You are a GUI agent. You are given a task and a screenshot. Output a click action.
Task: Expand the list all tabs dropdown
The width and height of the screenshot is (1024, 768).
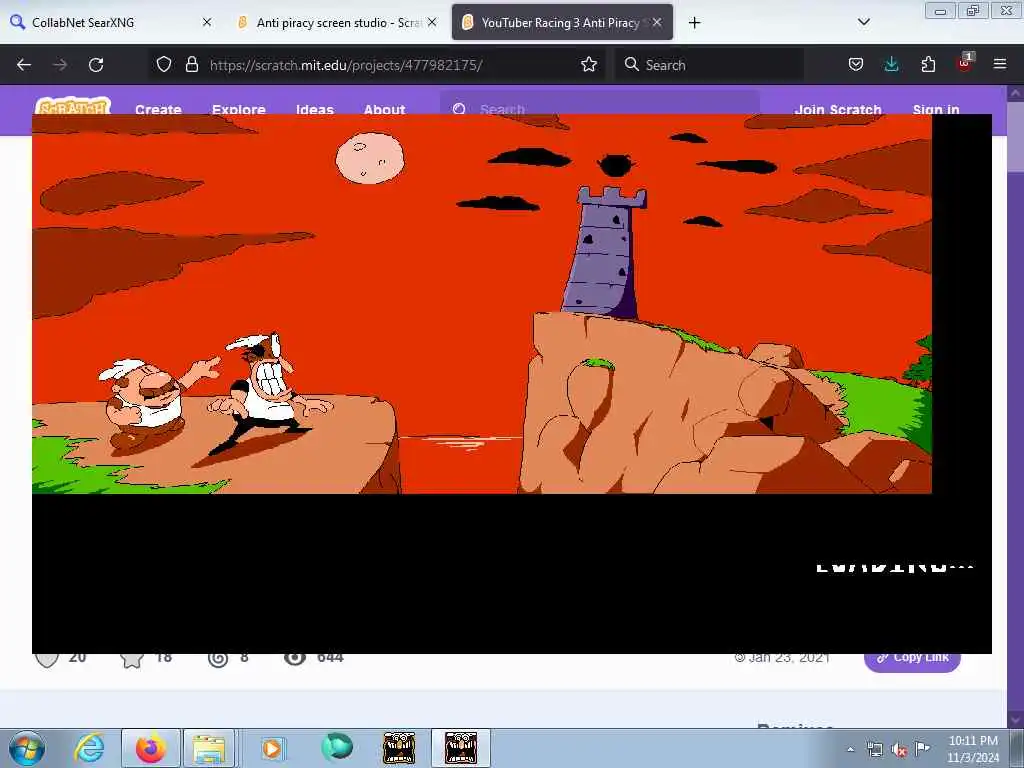tap(863, 22)
